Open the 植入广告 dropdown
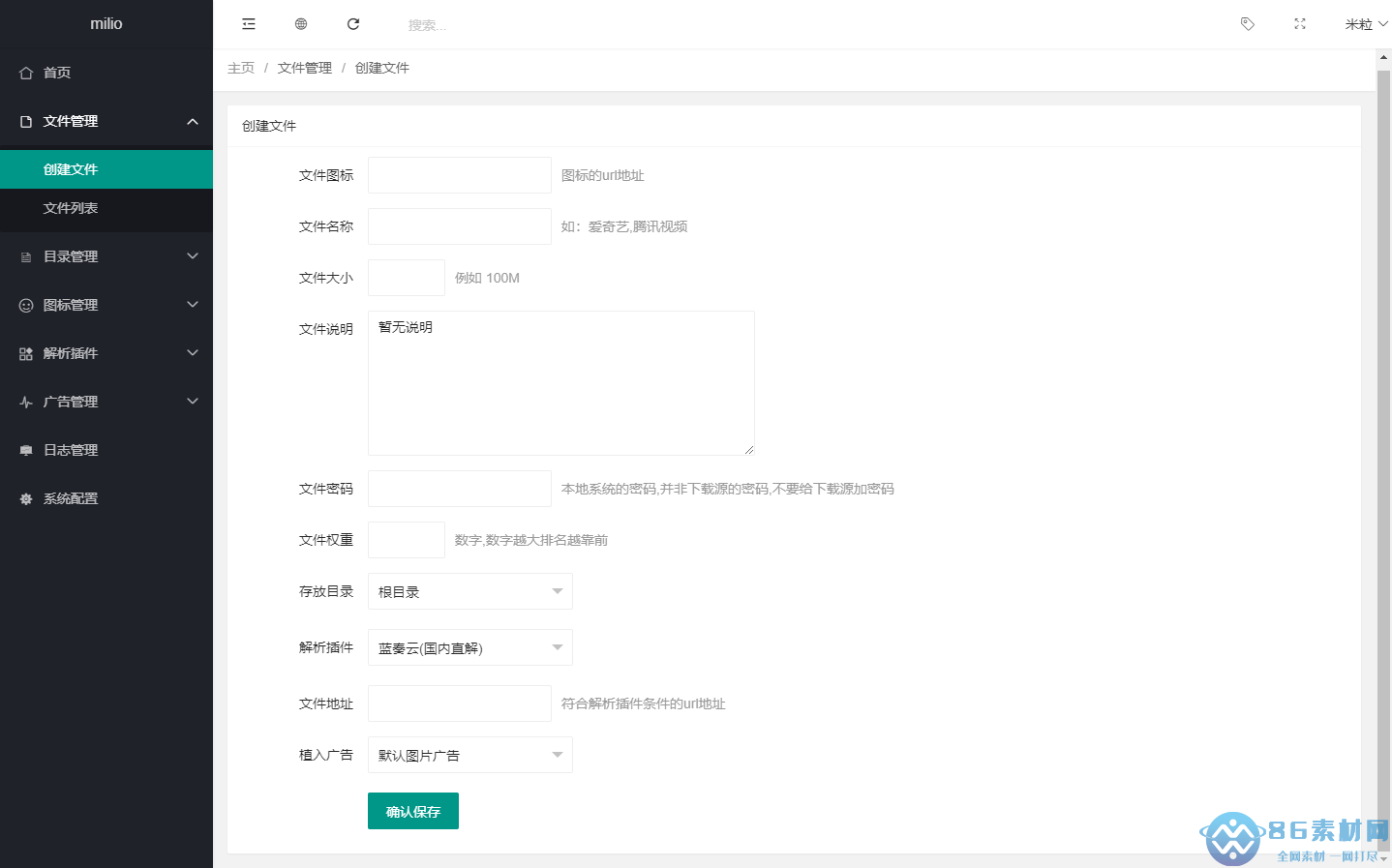The height and width of the screenshot is (868, 1392). tap(469, 755)
